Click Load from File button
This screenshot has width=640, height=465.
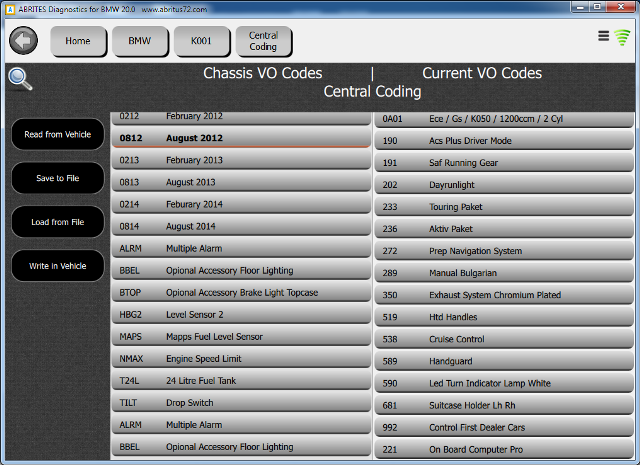tap(58, 222)
